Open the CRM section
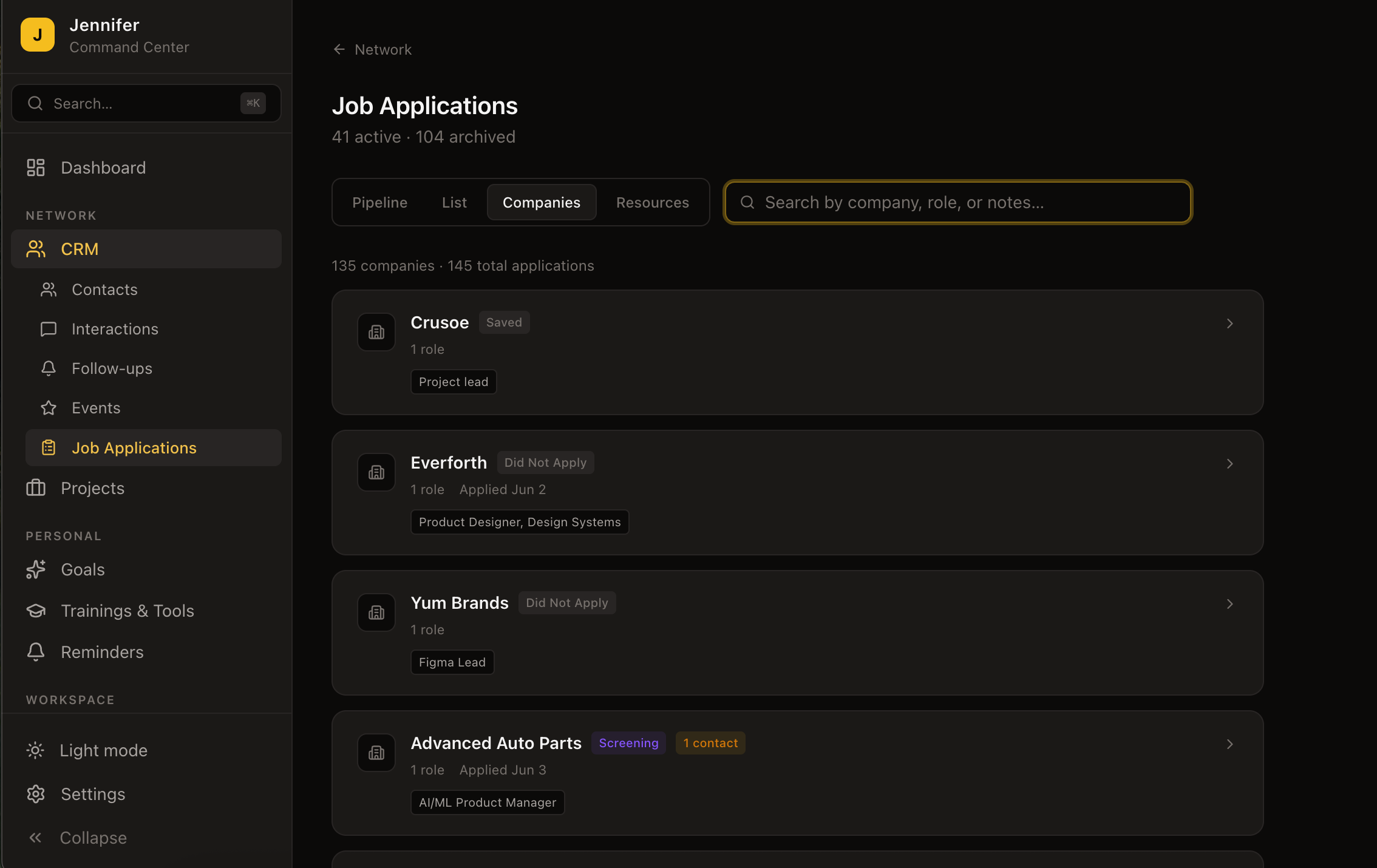This screenshot has width=1377, height=868. click(x=146, y=249)
